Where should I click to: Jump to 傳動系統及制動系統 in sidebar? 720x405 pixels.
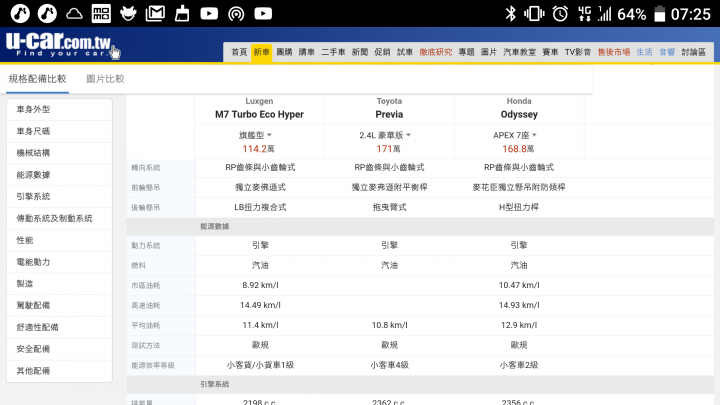pyautogui.click(x=59, y=219)
